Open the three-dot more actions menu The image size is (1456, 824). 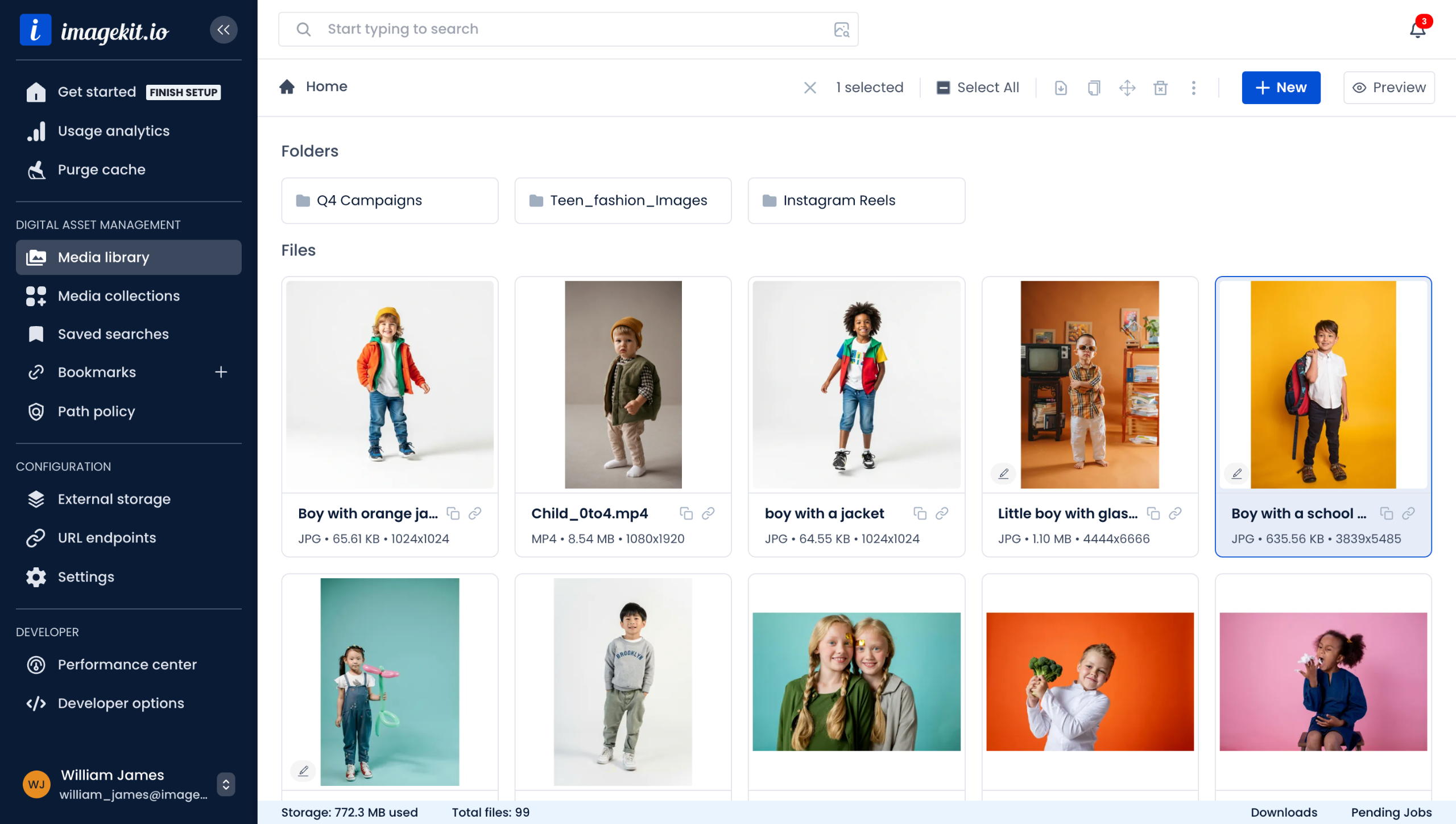point(1193,88)
